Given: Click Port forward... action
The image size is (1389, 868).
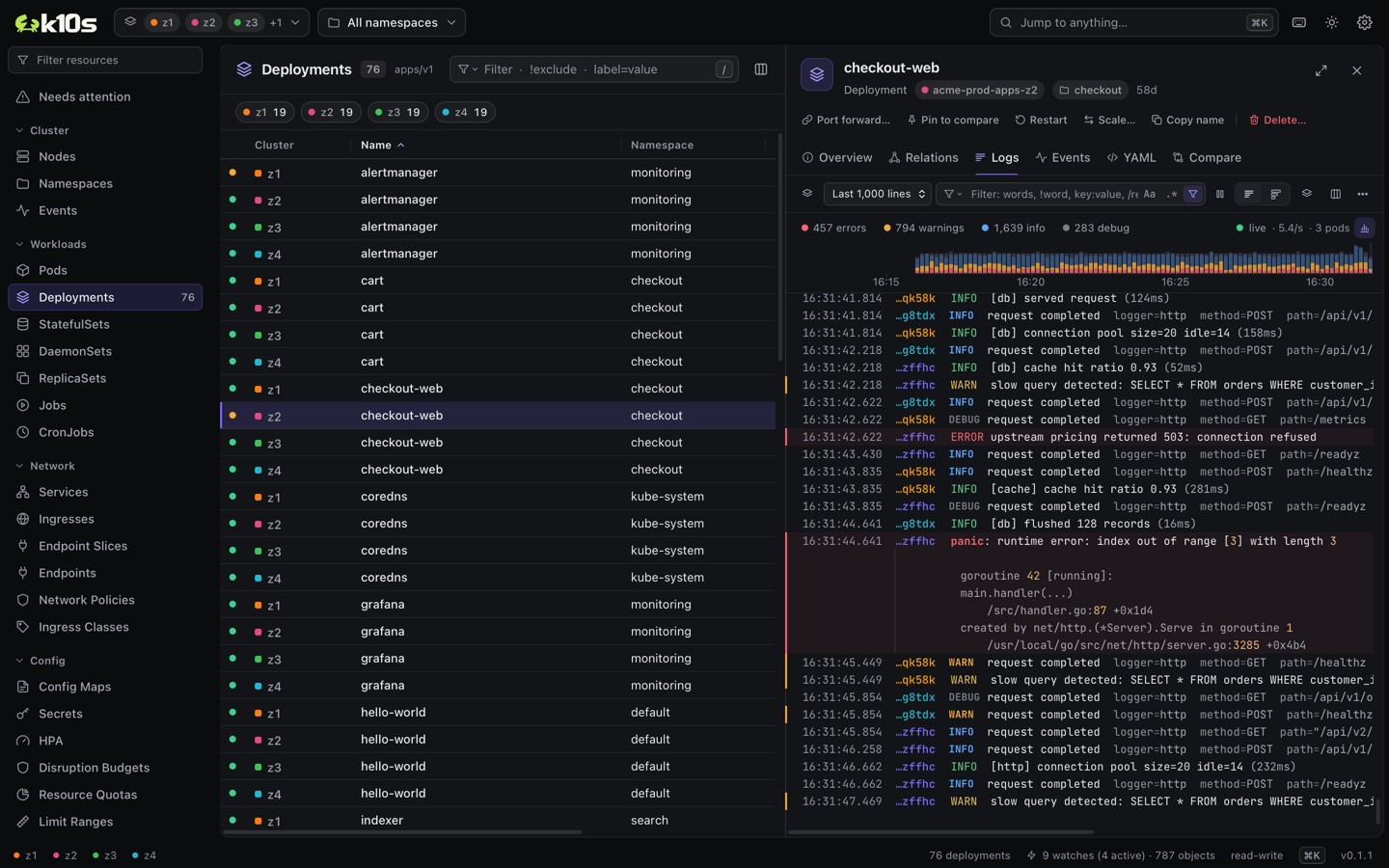Looking at the screenshot, I should coord(846,120).
